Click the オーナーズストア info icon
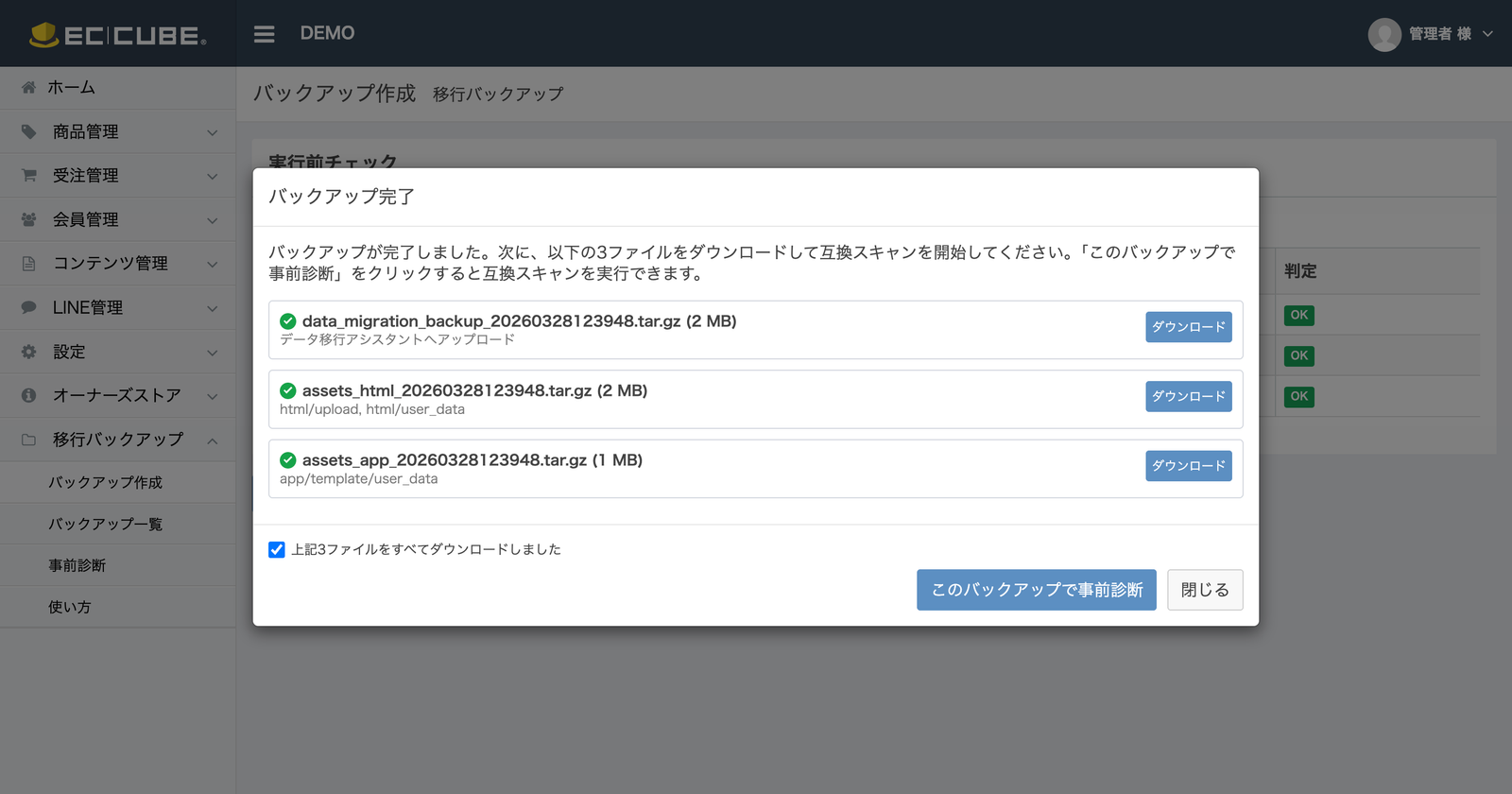Image resolution: width=1512 pixels, height=794 pixels. tap(28, 395)
